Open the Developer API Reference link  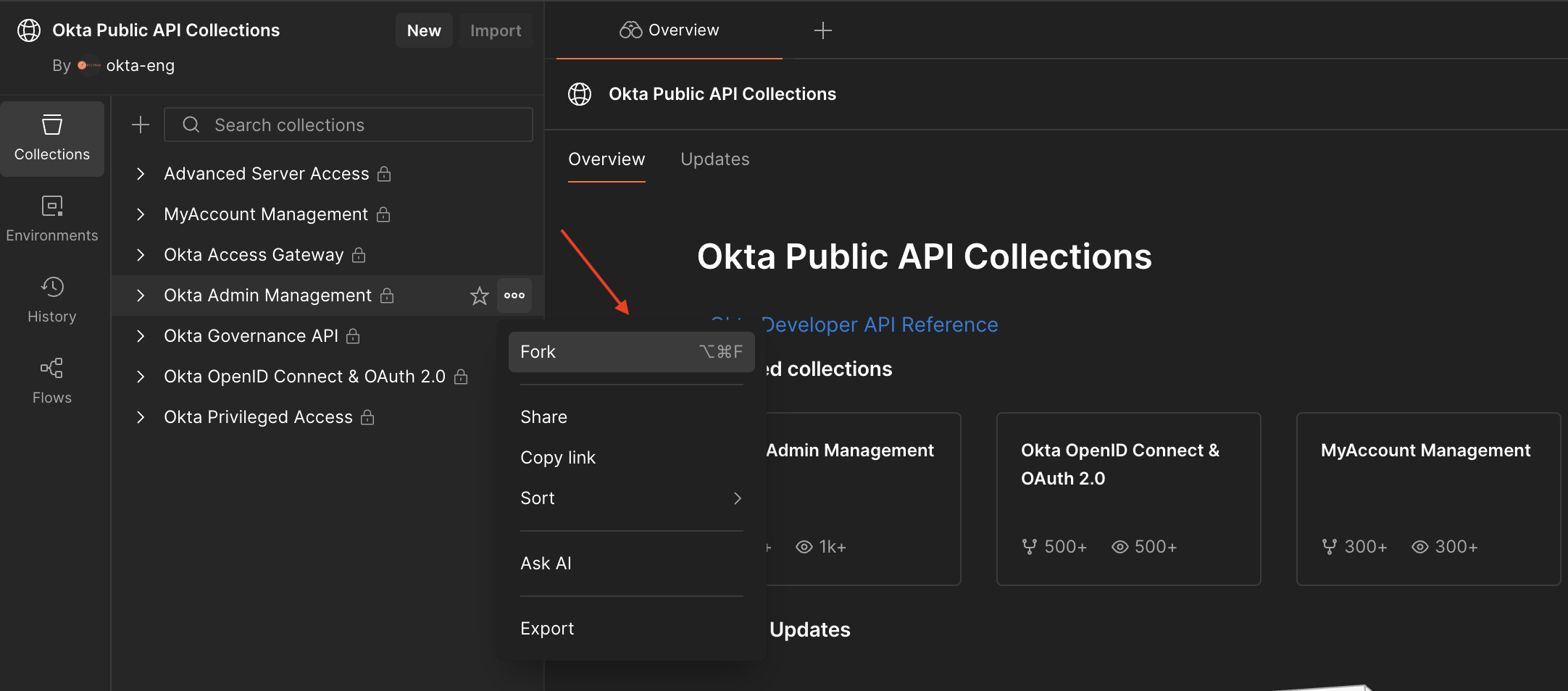click(x=878, y=324)
